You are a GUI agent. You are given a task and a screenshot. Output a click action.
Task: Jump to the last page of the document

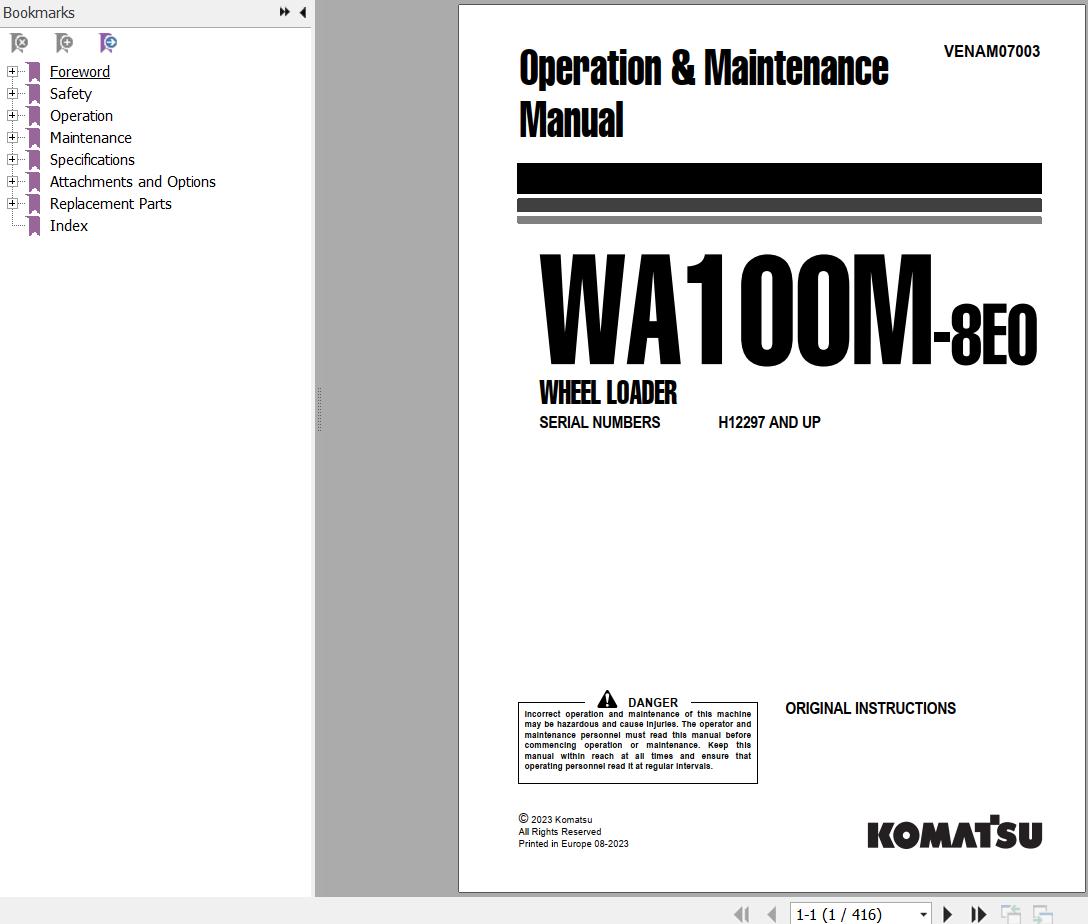(x=978, y=914)
